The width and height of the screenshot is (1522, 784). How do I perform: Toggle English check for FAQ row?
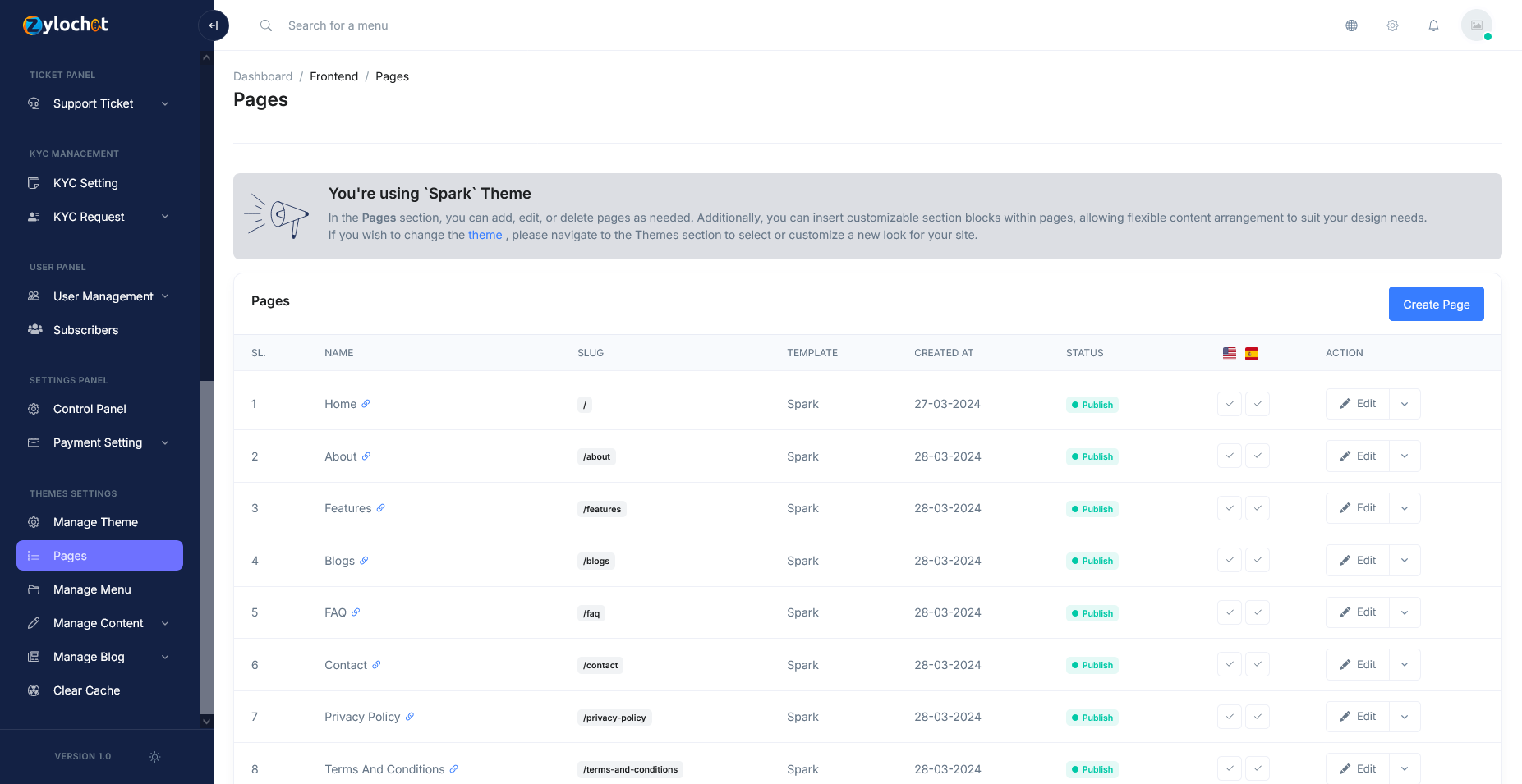(1230, 612)
